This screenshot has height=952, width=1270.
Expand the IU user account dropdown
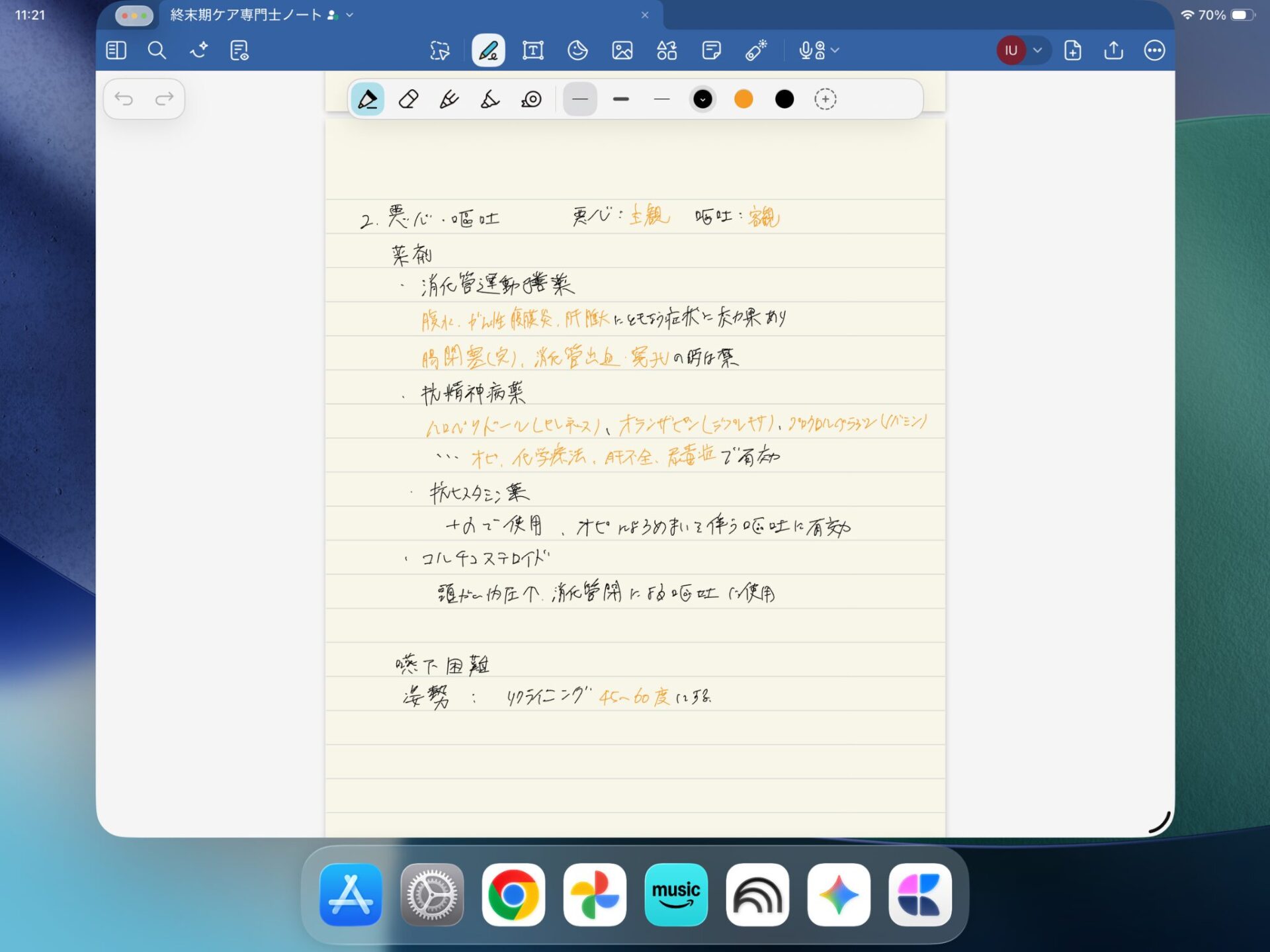click(1037, 50)
